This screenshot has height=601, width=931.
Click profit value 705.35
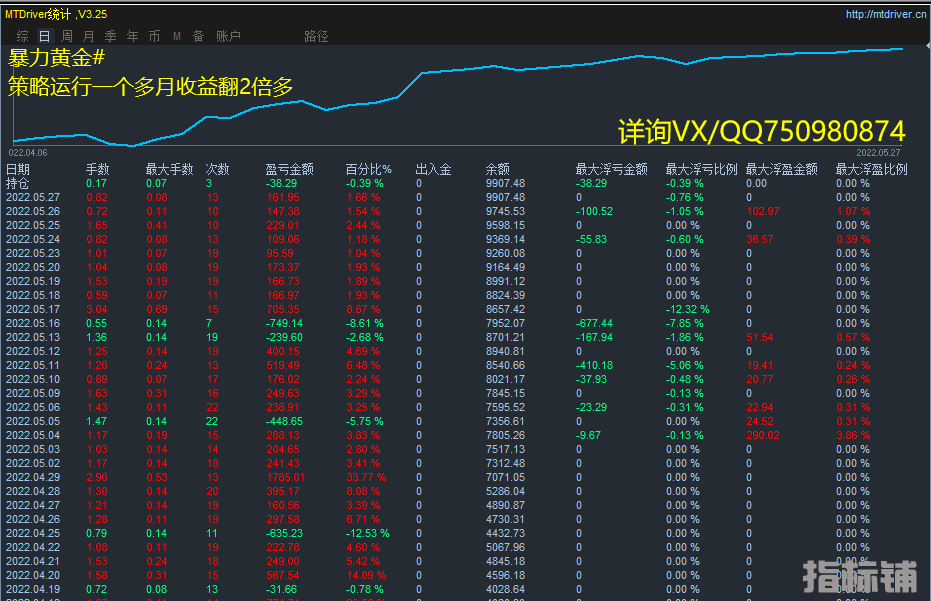tap(283, 309)
